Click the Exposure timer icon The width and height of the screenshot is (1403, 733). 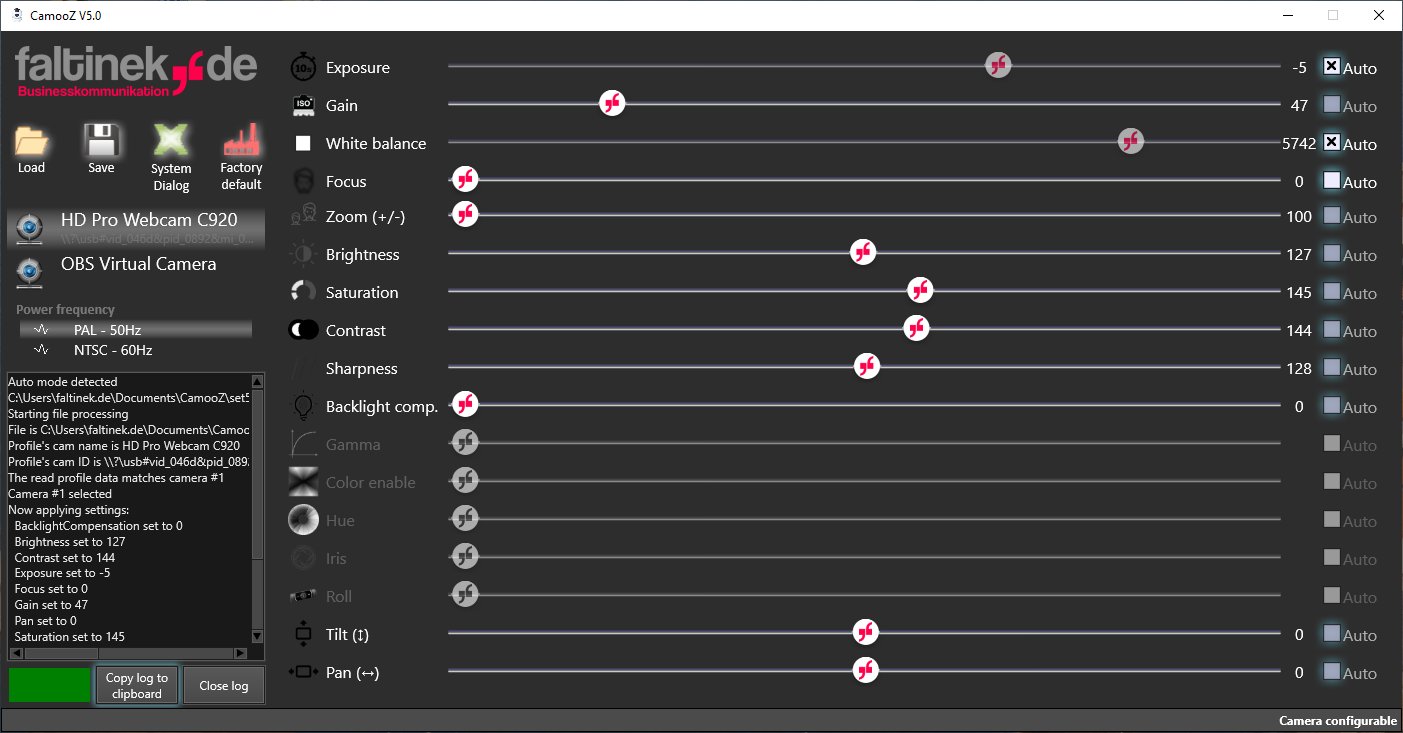pos(303,68)
